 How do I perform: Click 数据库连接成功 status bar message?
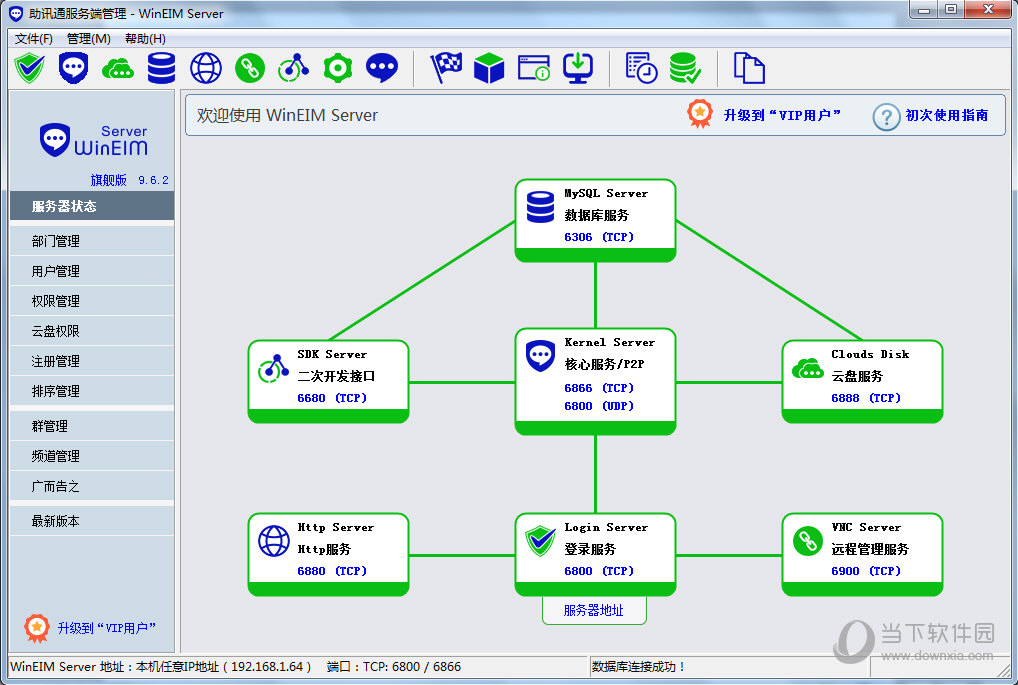639,667
